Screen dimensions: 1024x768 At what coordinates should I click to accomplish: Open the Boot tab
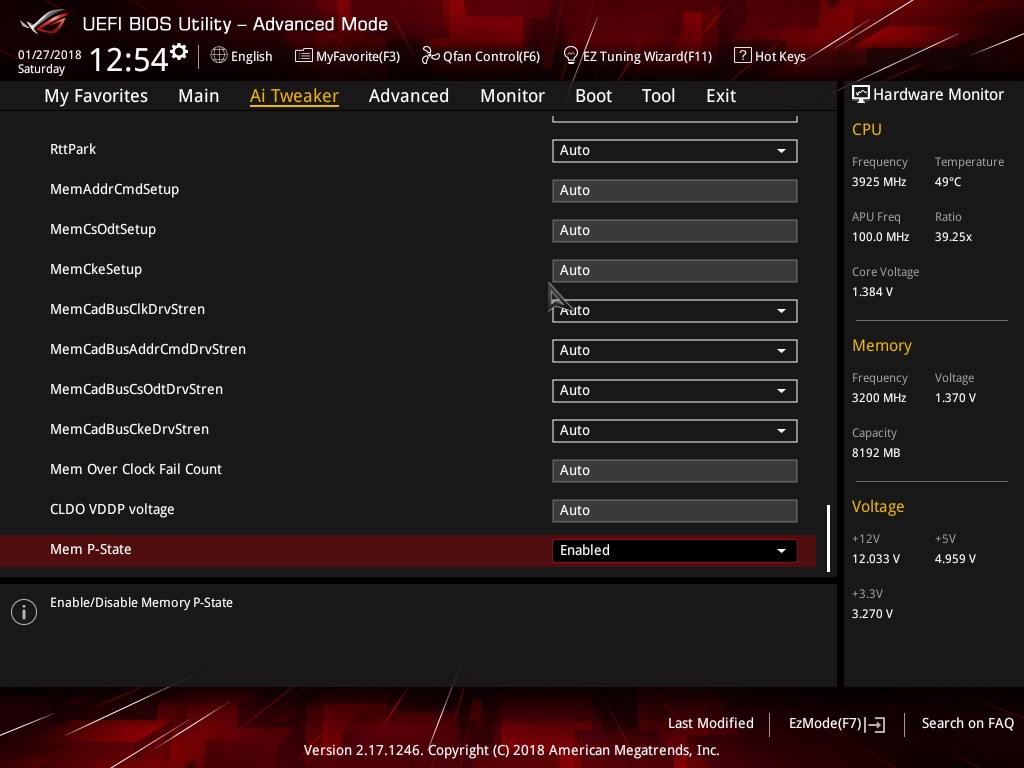pyautogui.click(x=594, y=96)
